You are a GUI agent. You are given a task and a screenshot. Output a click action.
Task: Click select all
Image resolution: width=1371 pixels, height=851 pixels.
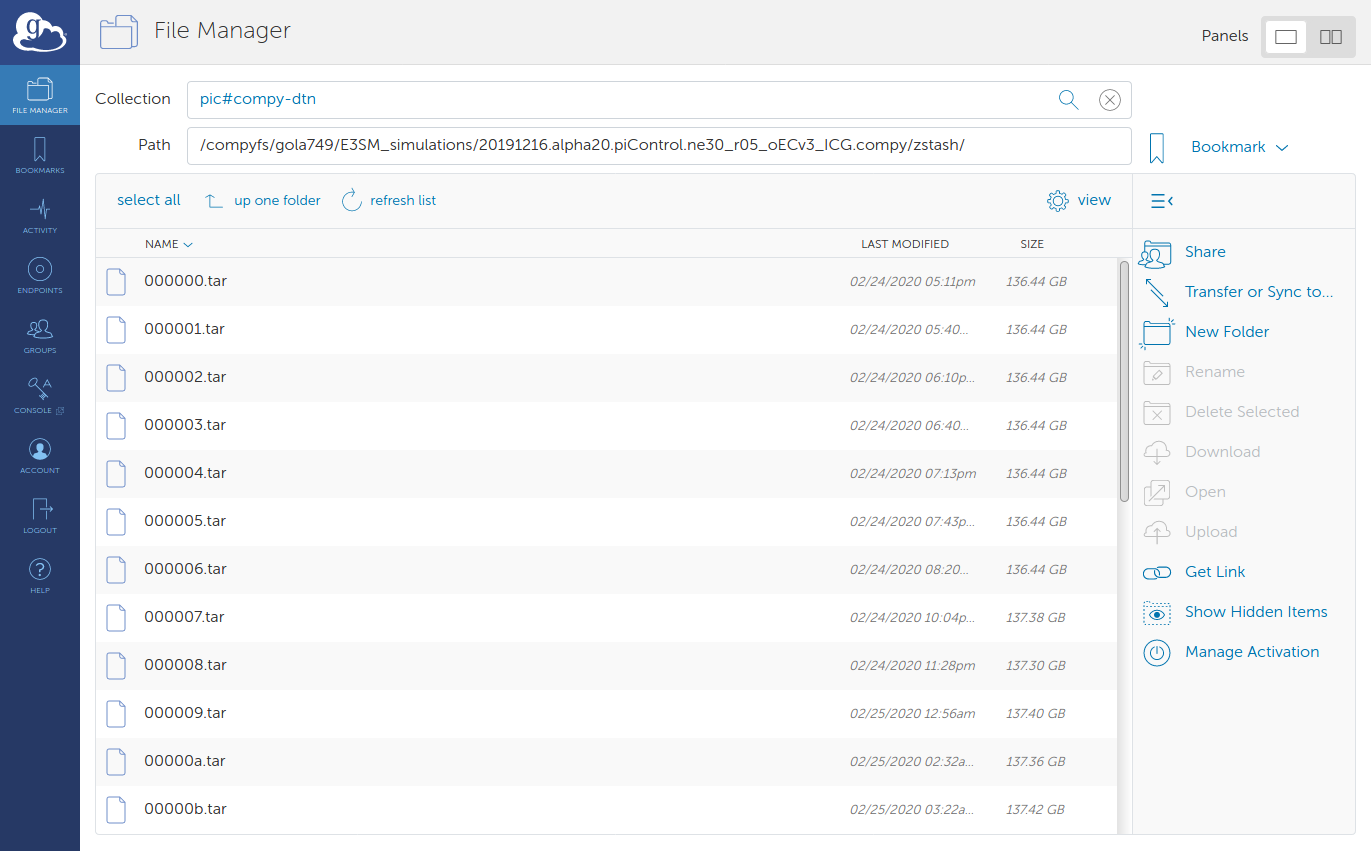point(149,200)
